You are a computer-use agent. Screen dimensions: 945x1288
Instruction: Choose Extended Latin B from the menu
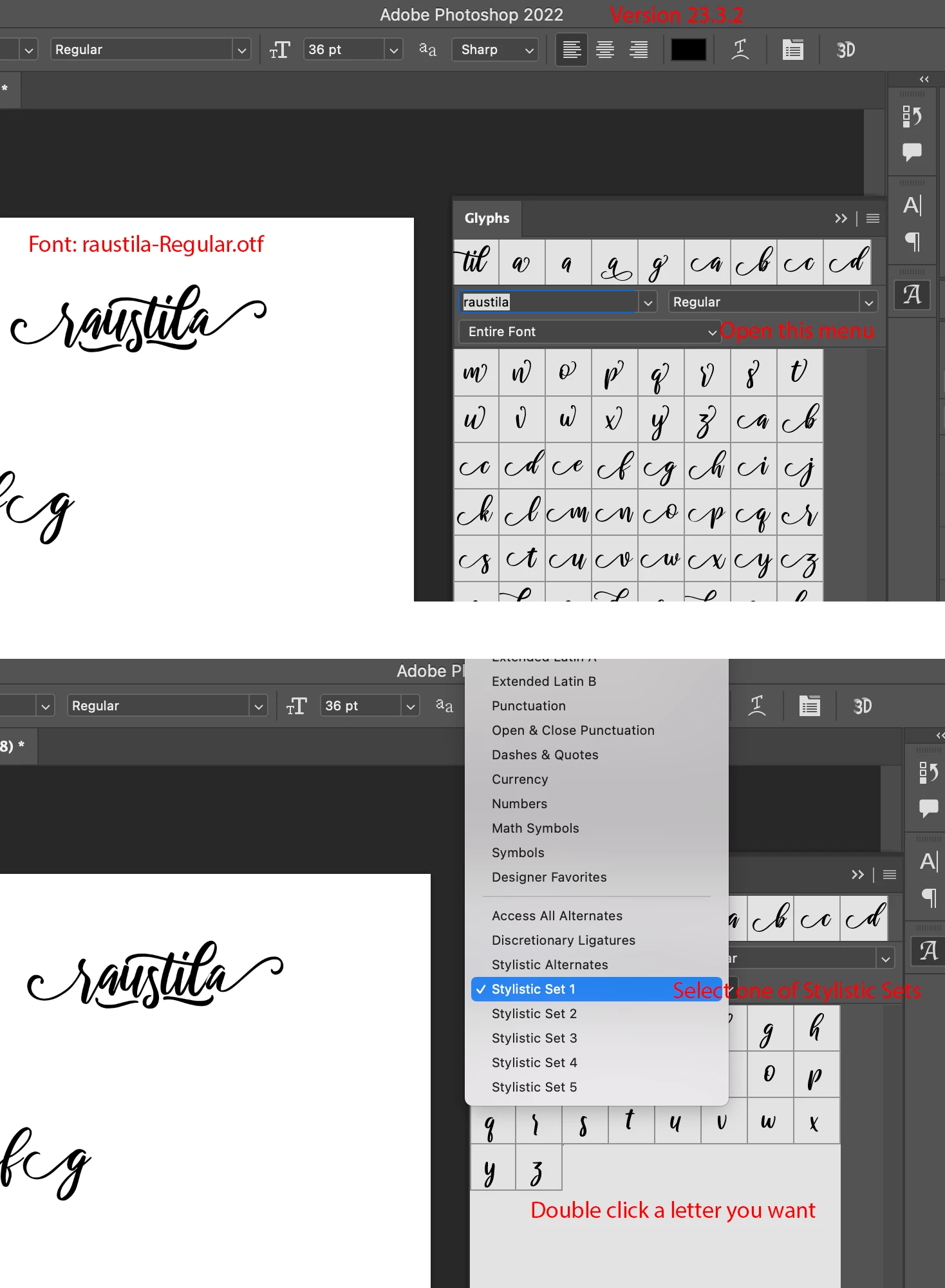597,681
